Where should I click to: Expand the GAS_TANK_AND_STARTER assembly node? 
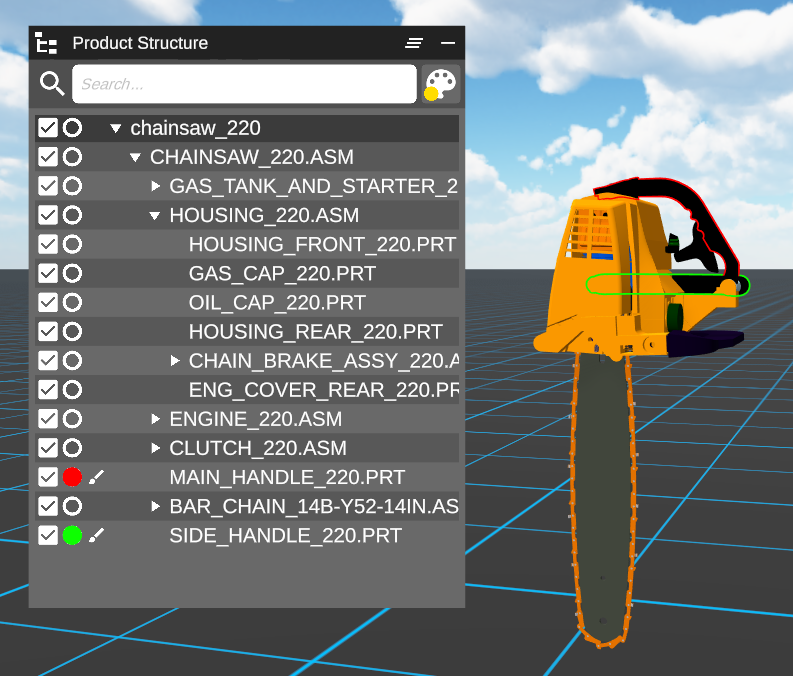(x=155, y=186)
